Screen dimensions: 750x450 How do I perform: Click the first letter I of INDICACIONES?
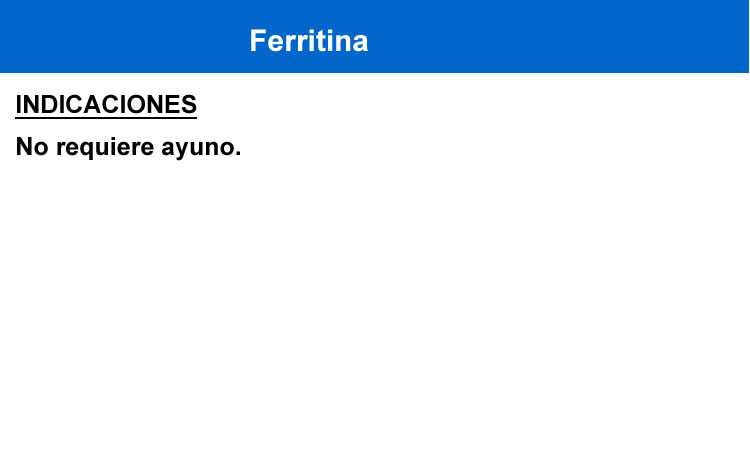[x=19, y=105]
